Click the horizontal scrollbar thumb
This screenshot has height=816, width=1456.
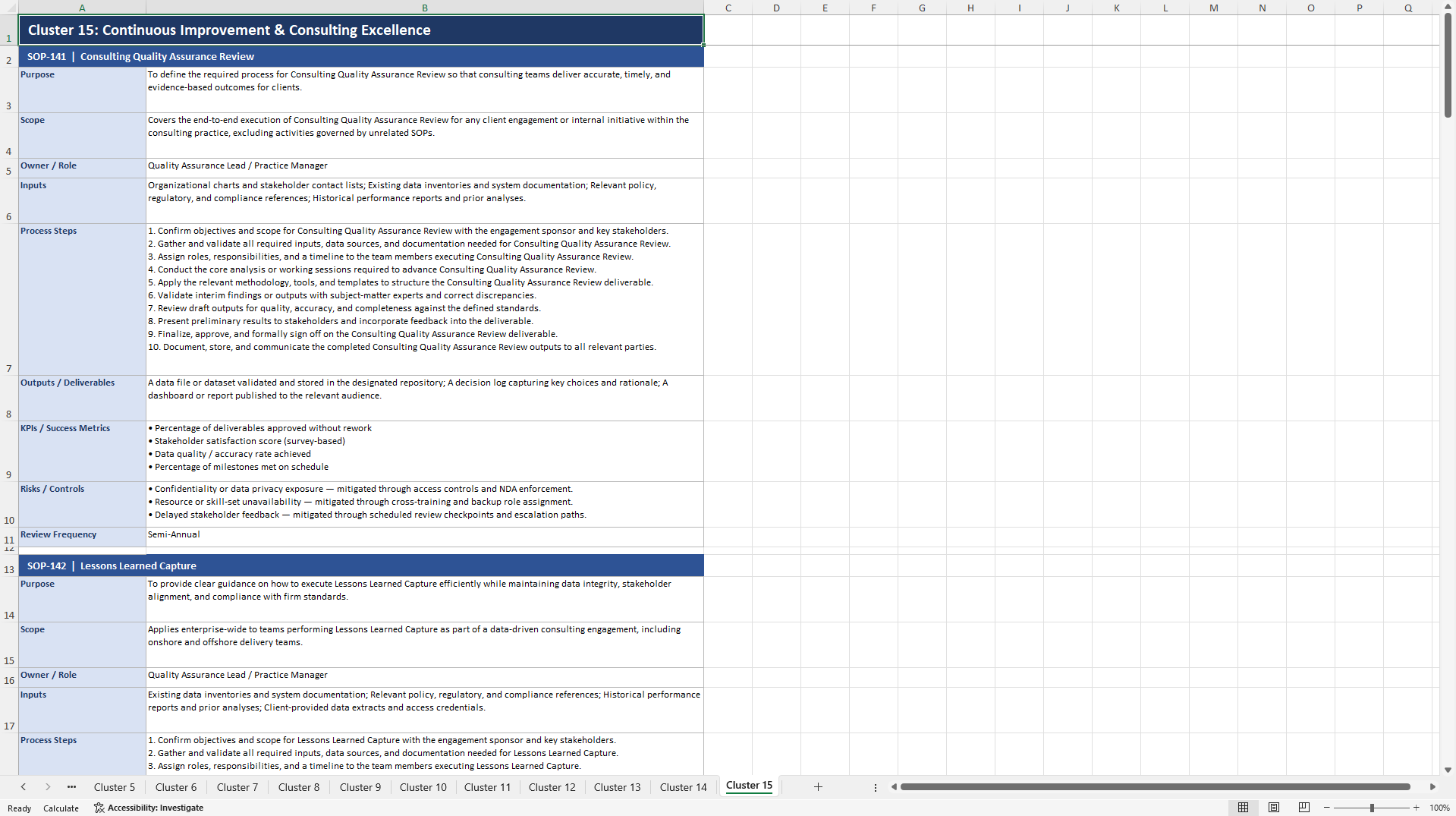point(1155,787)
